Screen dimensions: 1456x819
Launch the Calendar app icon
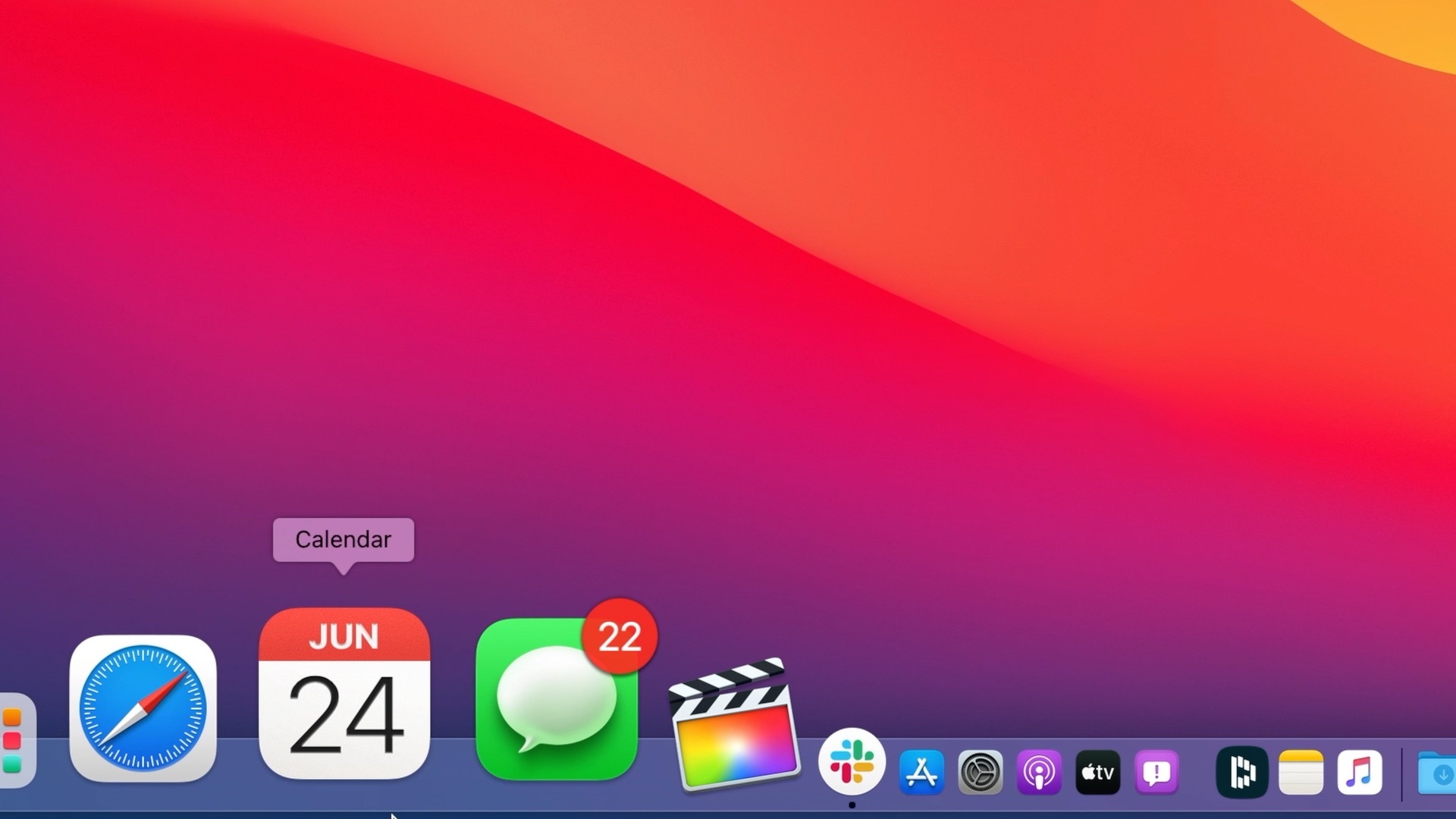[x=344, y=694]
